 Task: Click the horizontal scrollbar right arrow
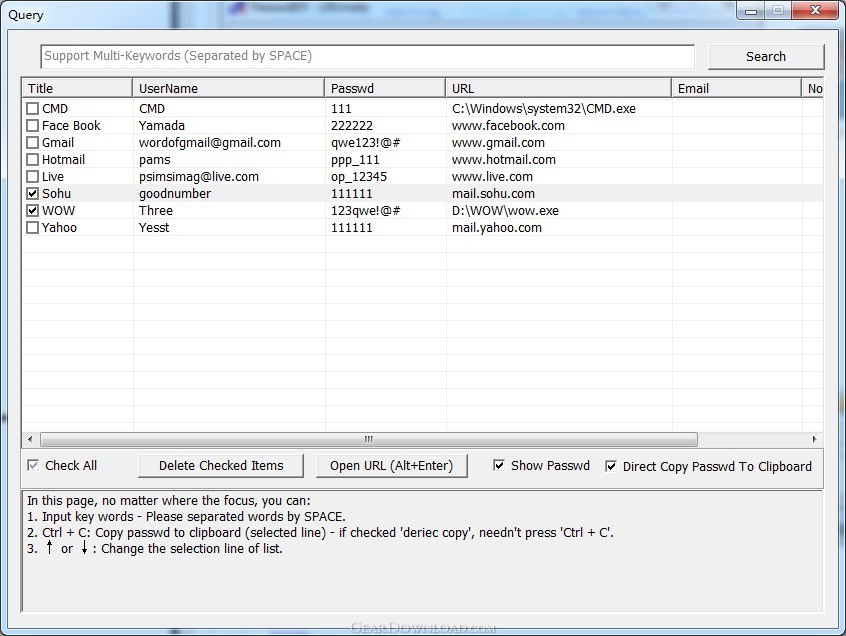815,439
